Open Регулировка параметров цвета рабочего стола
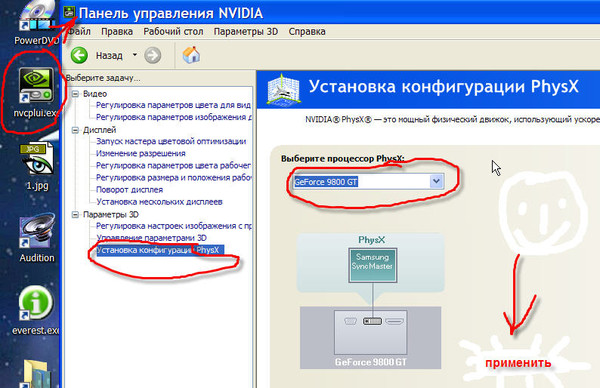Viewport: 600px width, 388px height. pyautogui.click(x=173, y=166)
